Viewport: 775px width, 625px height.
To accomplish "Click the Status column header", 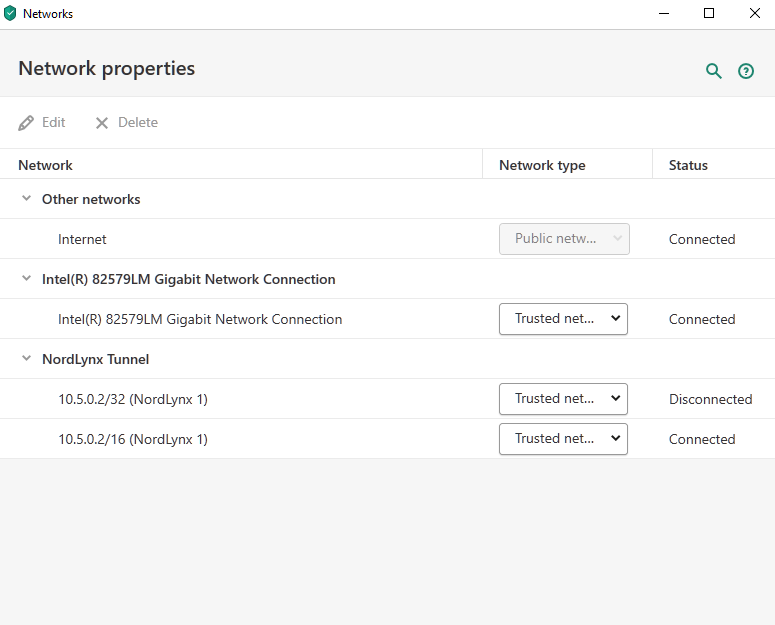I will pos(688,165).
